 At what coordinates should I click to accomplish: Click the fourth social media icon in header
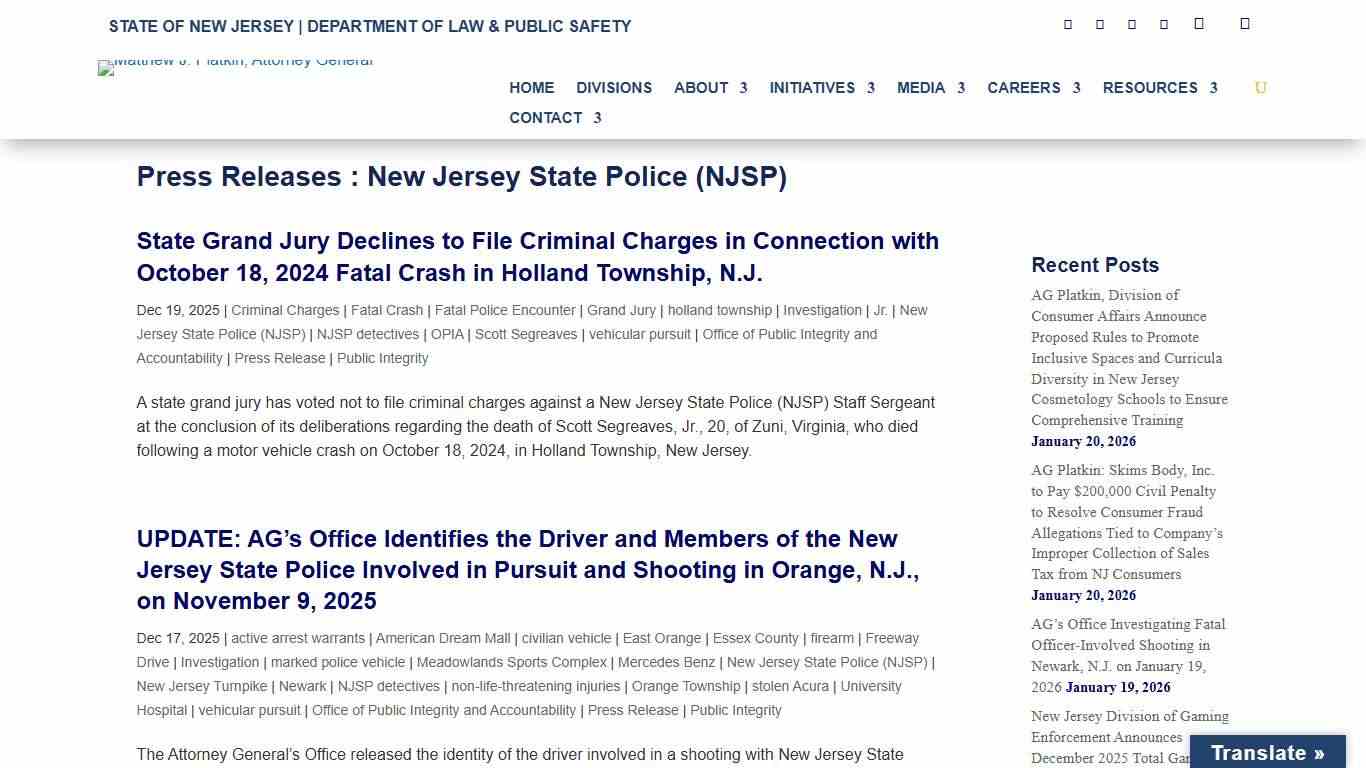click(x=1163, y=23)
